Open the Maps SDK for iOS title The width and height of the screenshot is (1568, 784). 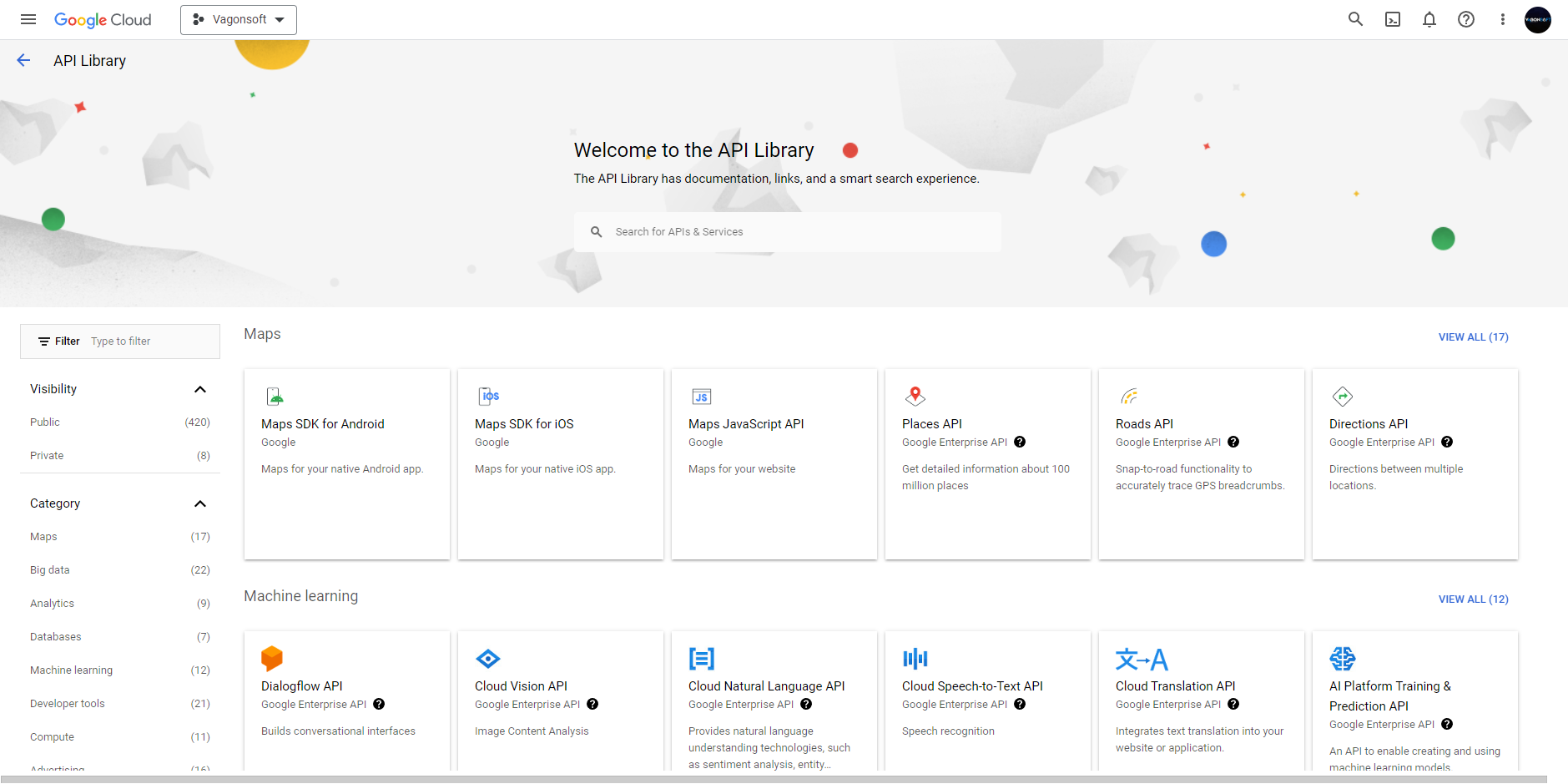[x=524, y=424]
